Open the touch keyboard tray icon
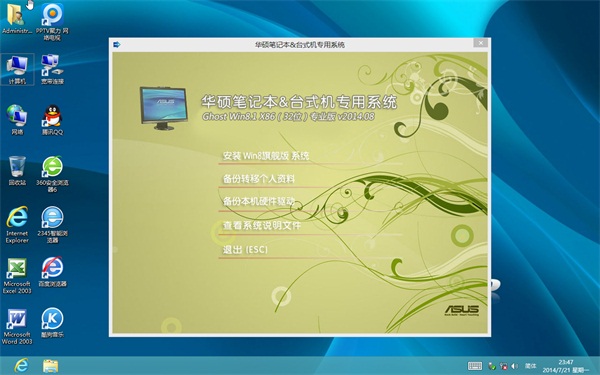The width and height of the screenshot is (600, 375). (475, 366)
